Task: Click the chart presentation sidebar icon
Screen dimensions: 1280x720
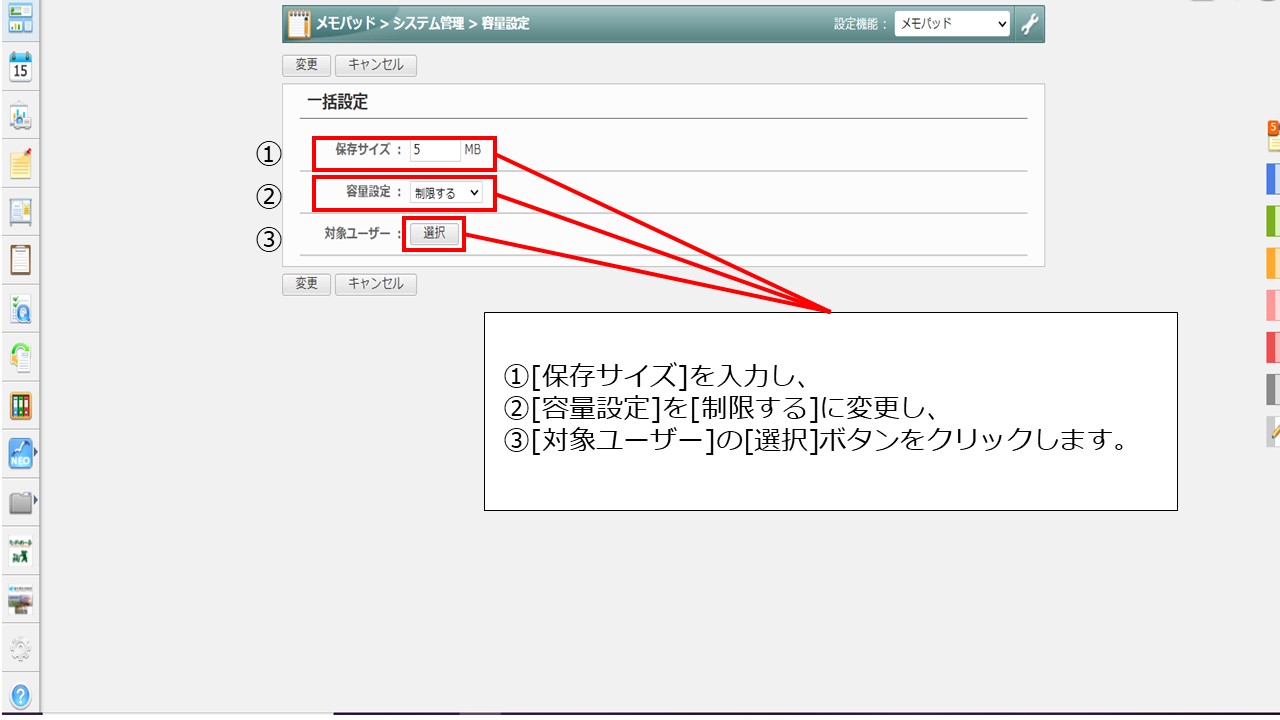Action: (x=20, y=116)
